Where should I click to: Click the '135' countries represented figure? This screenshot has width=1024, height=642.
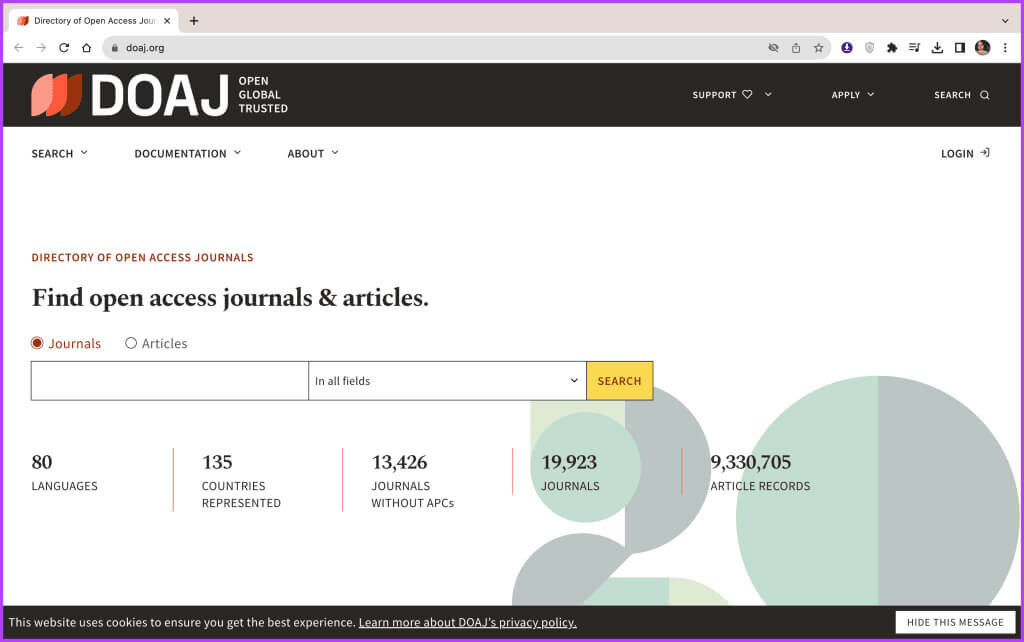pyautogui.click(x=217, y=462)
